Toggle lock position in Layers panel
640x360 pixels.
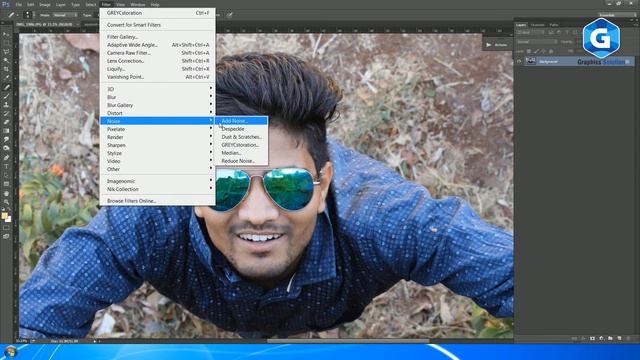[544, 51]
